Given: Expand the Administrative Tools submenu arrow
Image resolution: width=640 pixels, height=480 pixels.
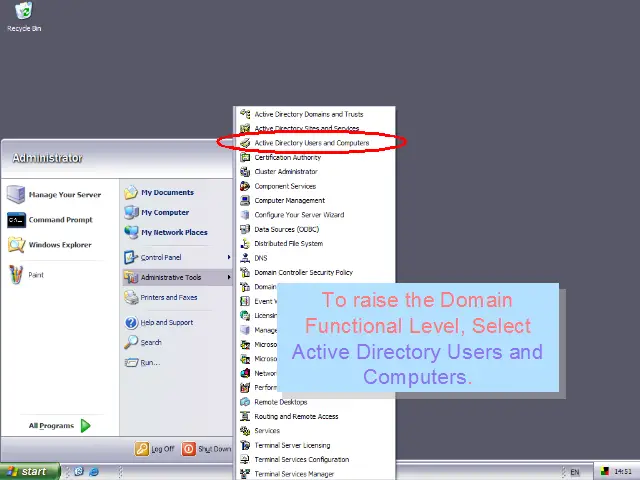Looking at the screenshot, I should pos(229,277).
